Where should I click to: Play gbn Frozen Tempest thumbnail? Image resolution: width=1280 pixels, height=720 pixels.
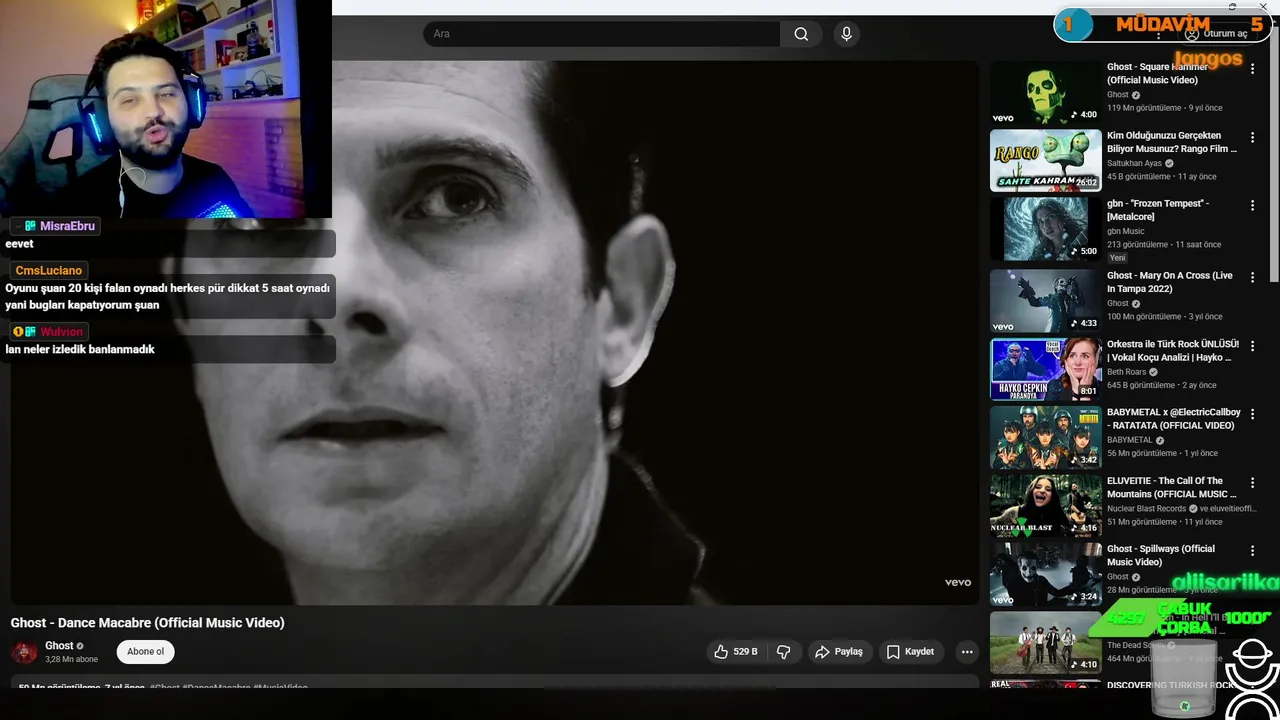point(1046,229)
